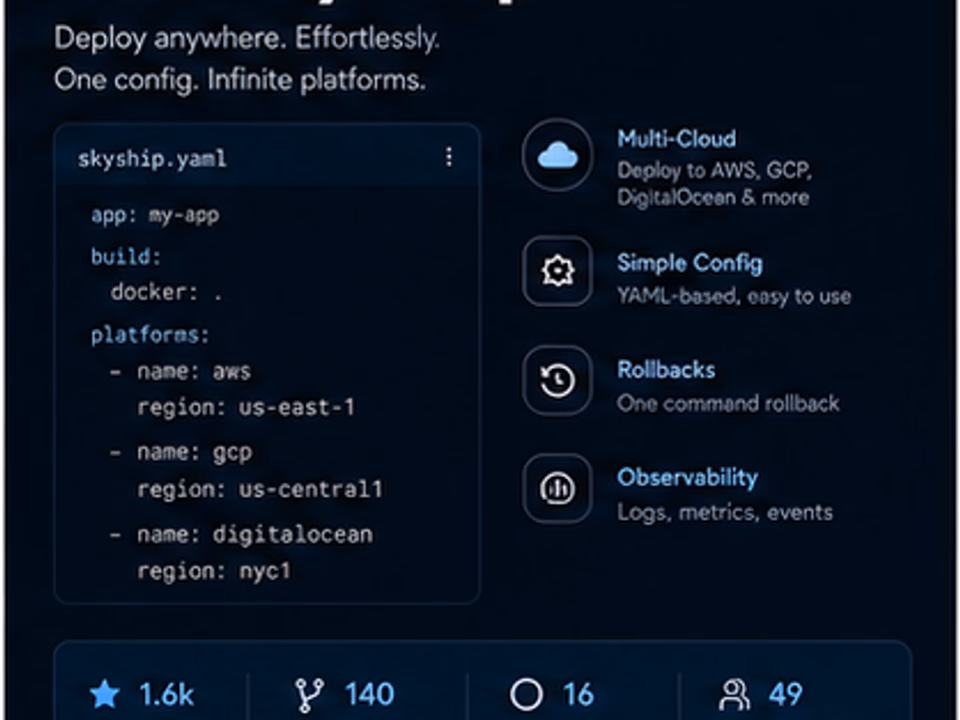Click the "app: my-app" line

pyautogui.click(x=155, y=216)
